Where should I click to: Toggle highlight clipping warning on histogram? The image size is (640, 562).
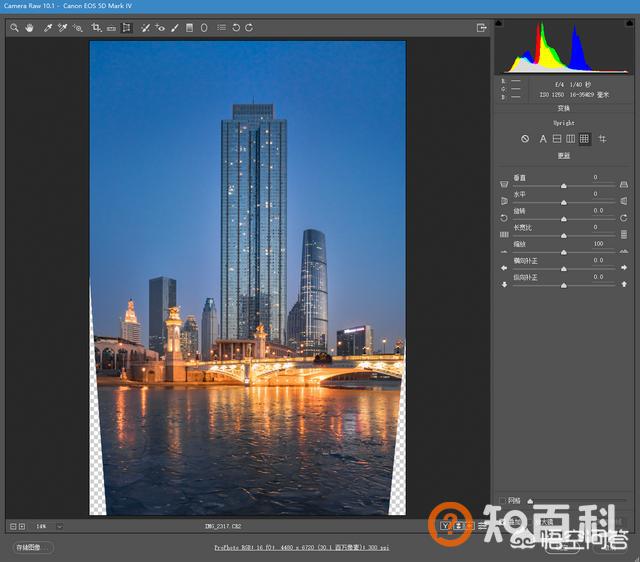tap(630, 23)
